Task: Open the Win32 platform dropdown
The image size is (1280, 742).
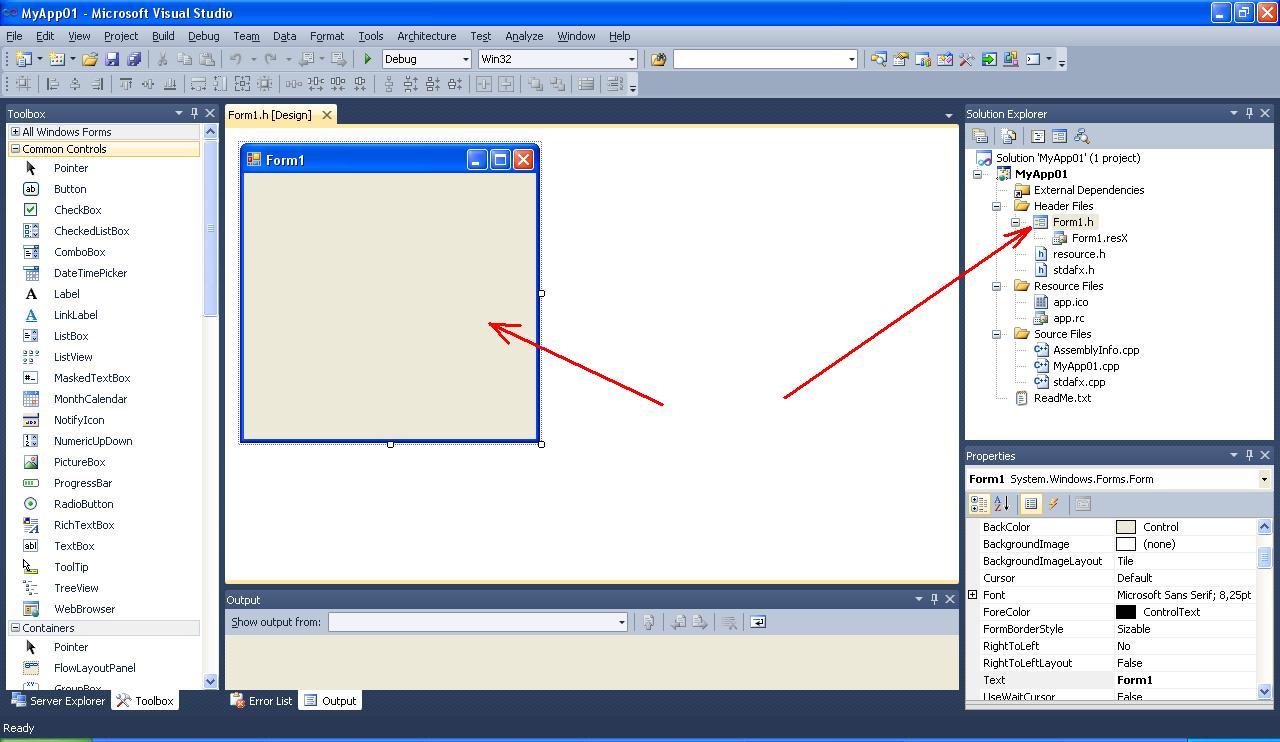Action: pyautogui.click(x=631, y=59)
